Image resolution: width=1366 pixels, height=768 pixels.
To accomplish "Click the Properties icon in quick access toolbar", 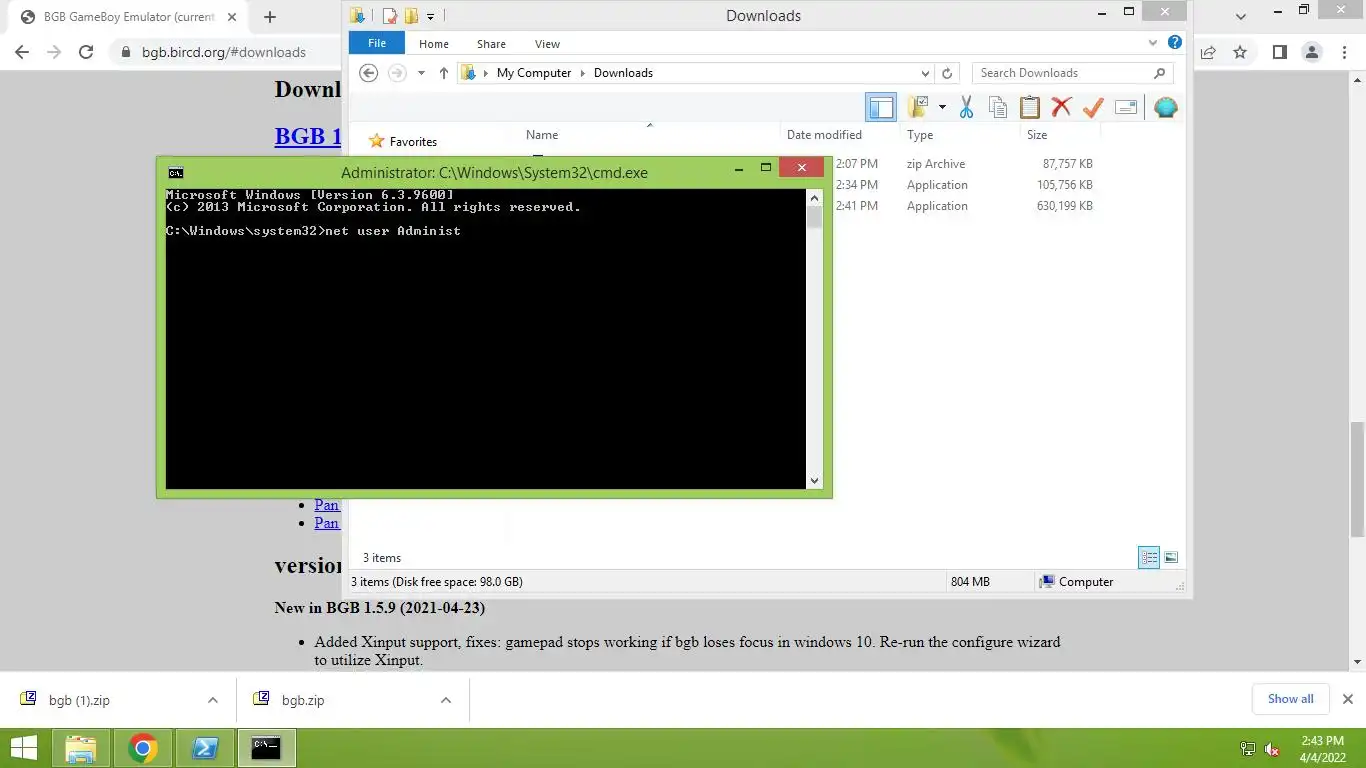I will click(x=391, y=15).
